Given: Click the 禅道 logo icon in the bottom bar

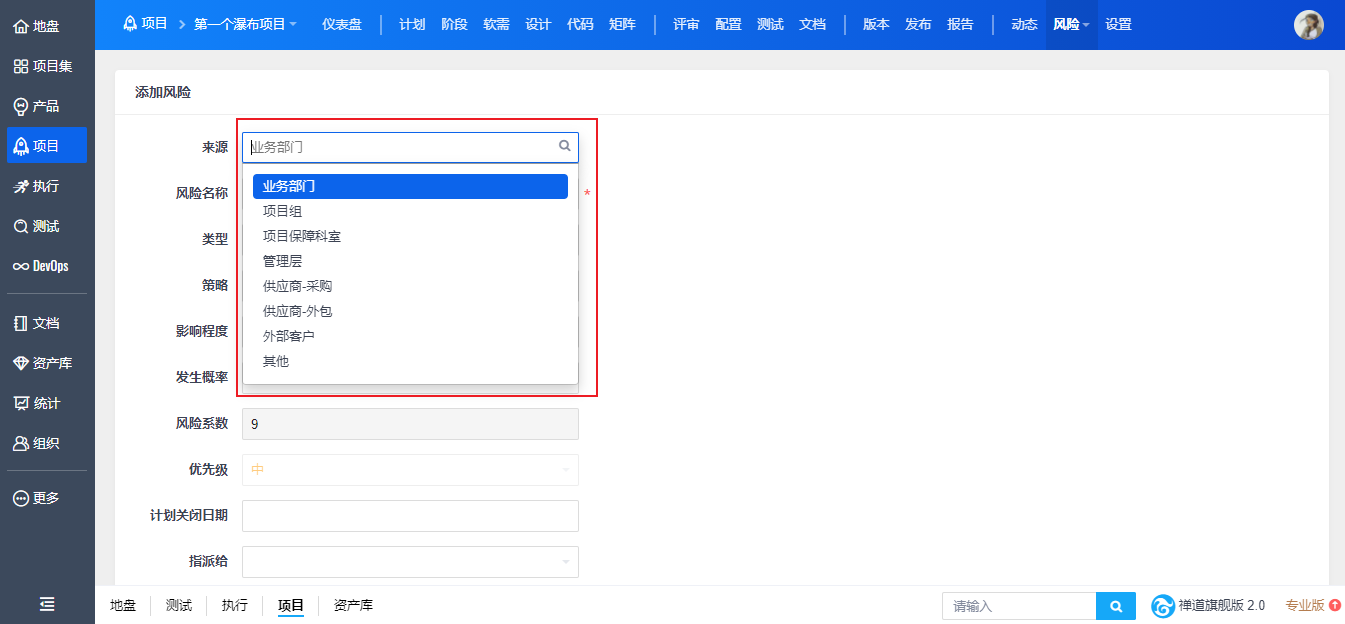Looking at the screenshot, I should pos(1163,606).
